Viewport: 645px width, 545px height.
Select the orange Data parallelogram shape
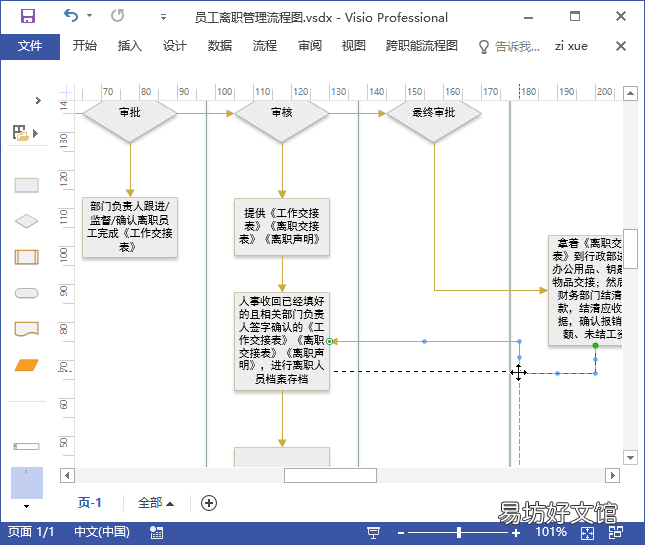tap(27, 365)
